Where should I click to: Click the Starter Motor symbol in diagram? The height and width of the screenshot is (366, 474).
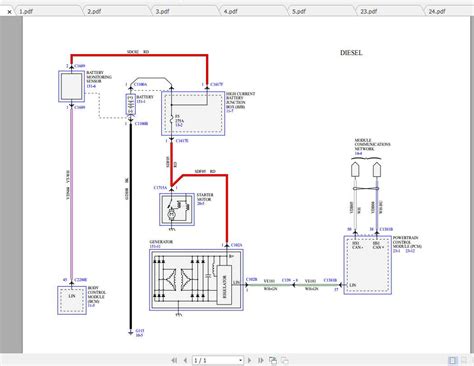coord(177,209)
